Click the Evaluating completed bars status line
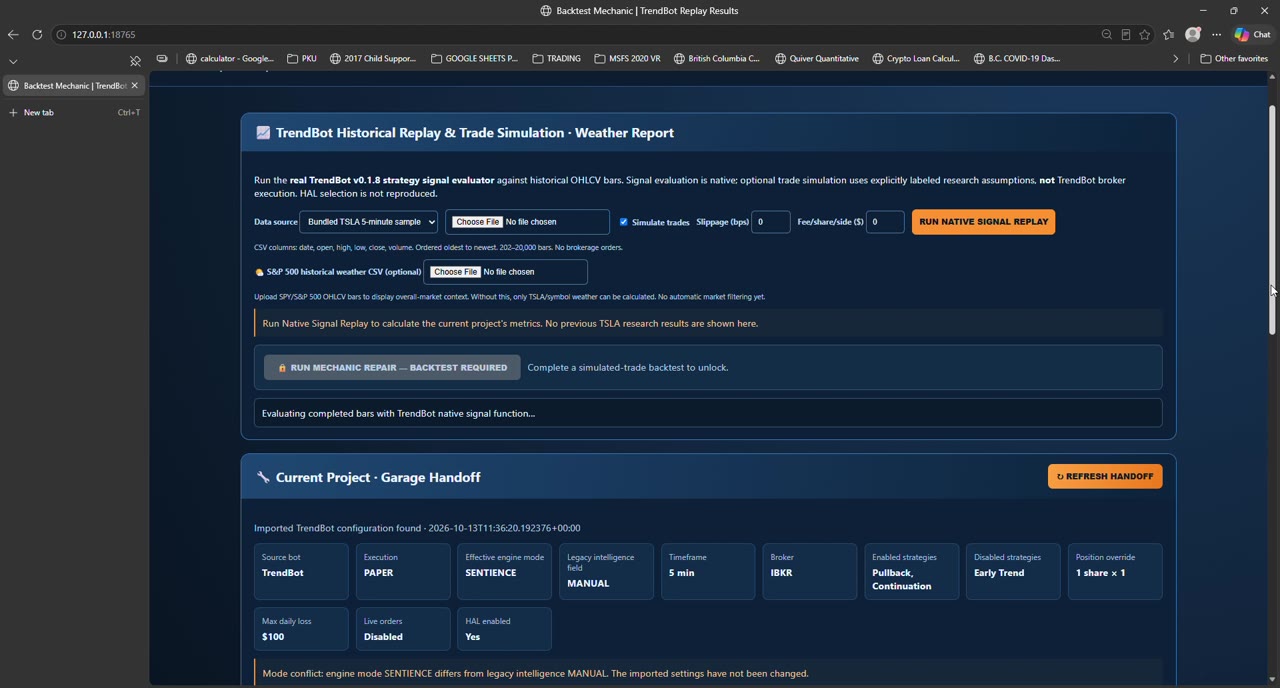This screenshot has width=1280, height=688. click(x=708, y=413)
